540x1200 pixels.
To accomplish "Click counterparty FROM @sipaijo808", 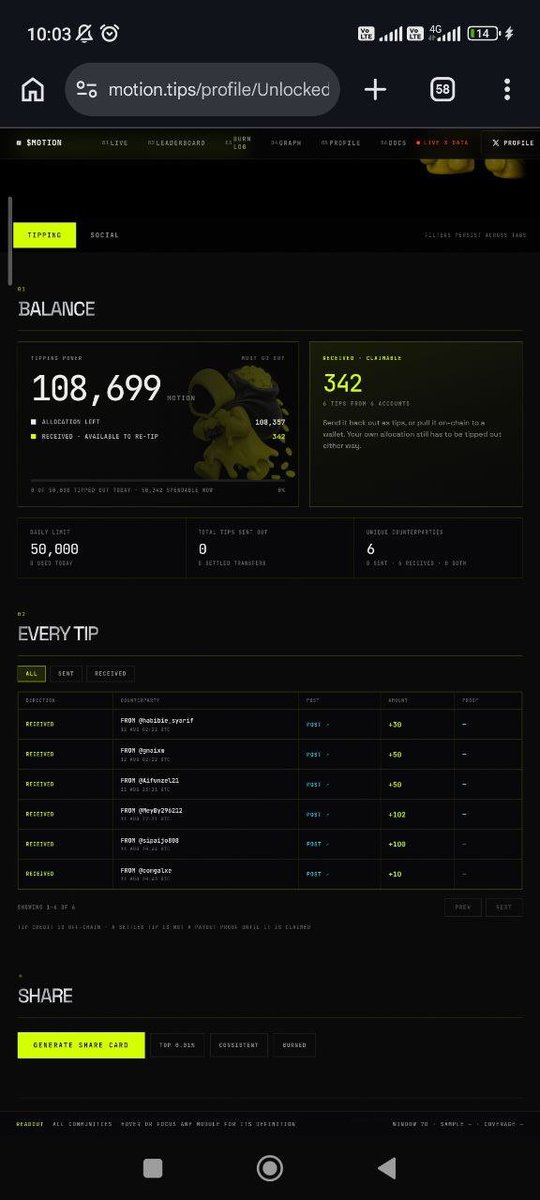I will (x=150, y=840).
